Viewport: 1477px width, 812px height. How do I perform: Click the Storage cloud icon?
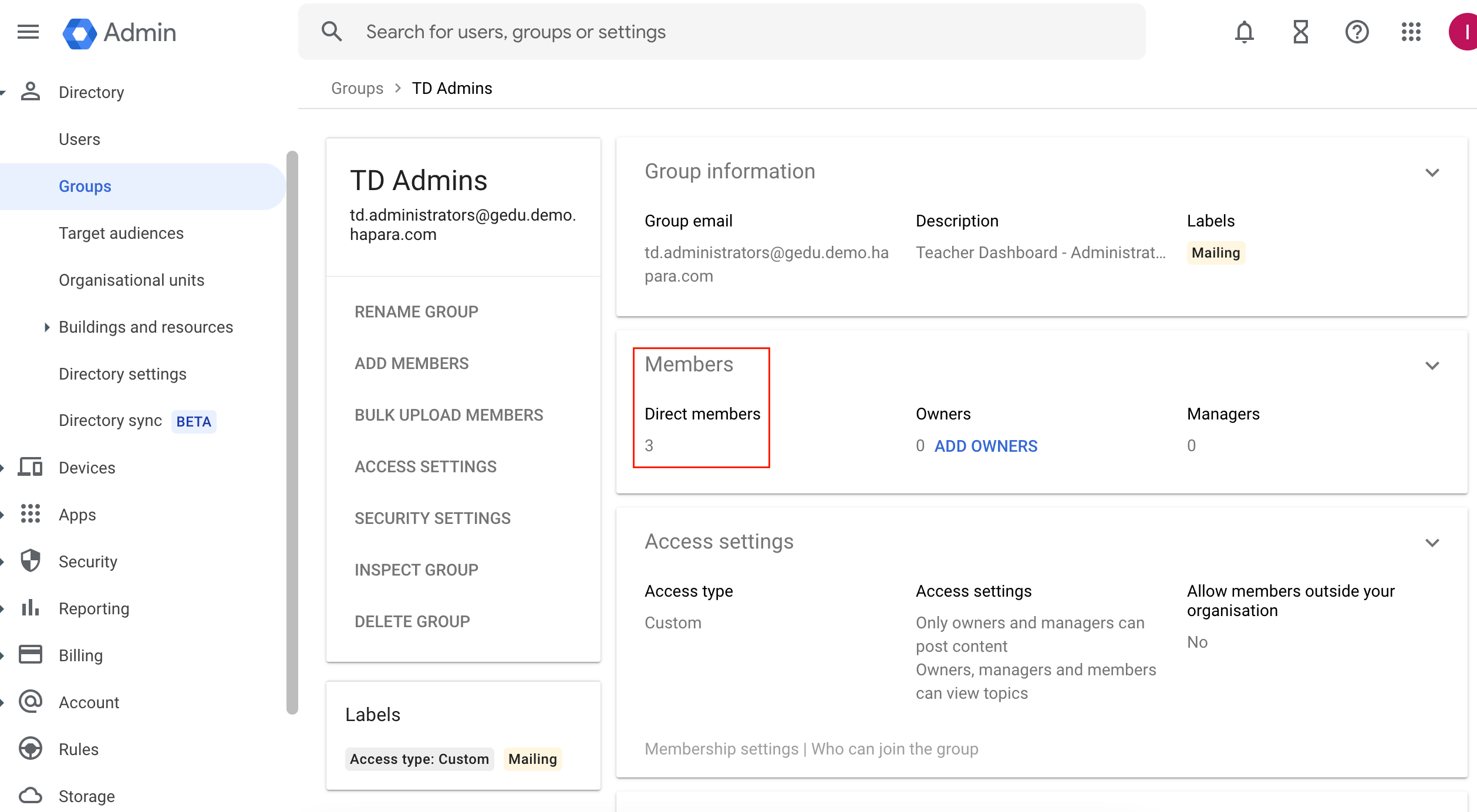[31, 796]
